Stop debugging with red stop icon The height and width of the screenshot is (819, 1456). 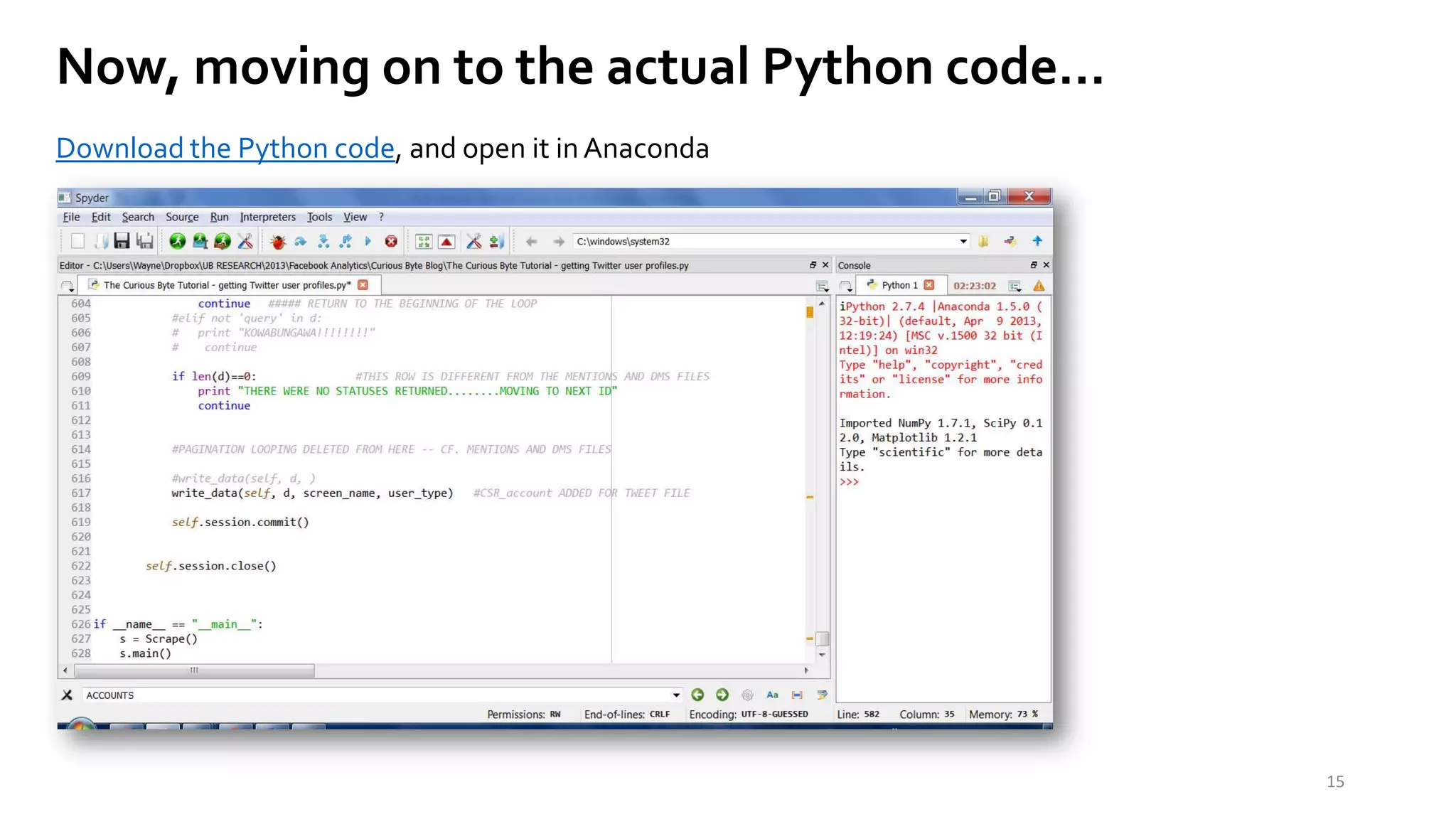(x=391, y=242)
